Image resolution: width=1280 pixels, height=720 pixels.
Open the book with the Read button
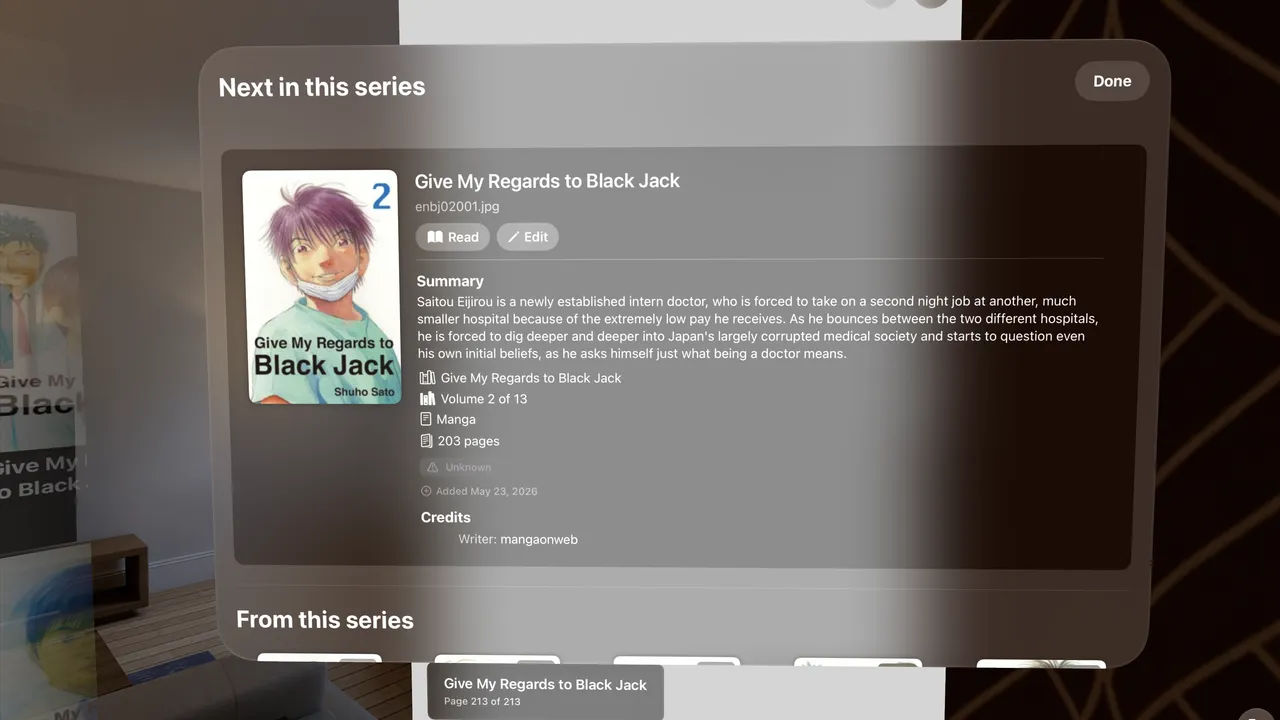click(453, 237)
